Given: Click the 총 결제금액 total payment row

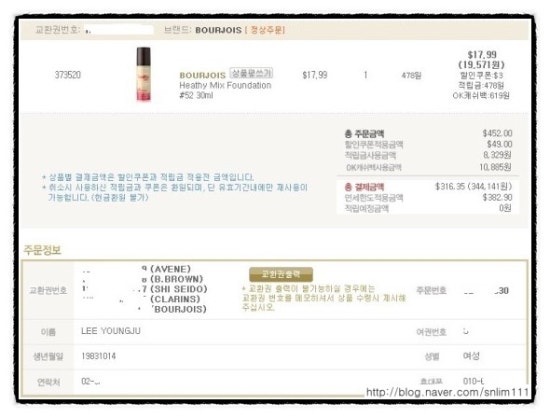Looking at the screenshot, I should [428, 187].
